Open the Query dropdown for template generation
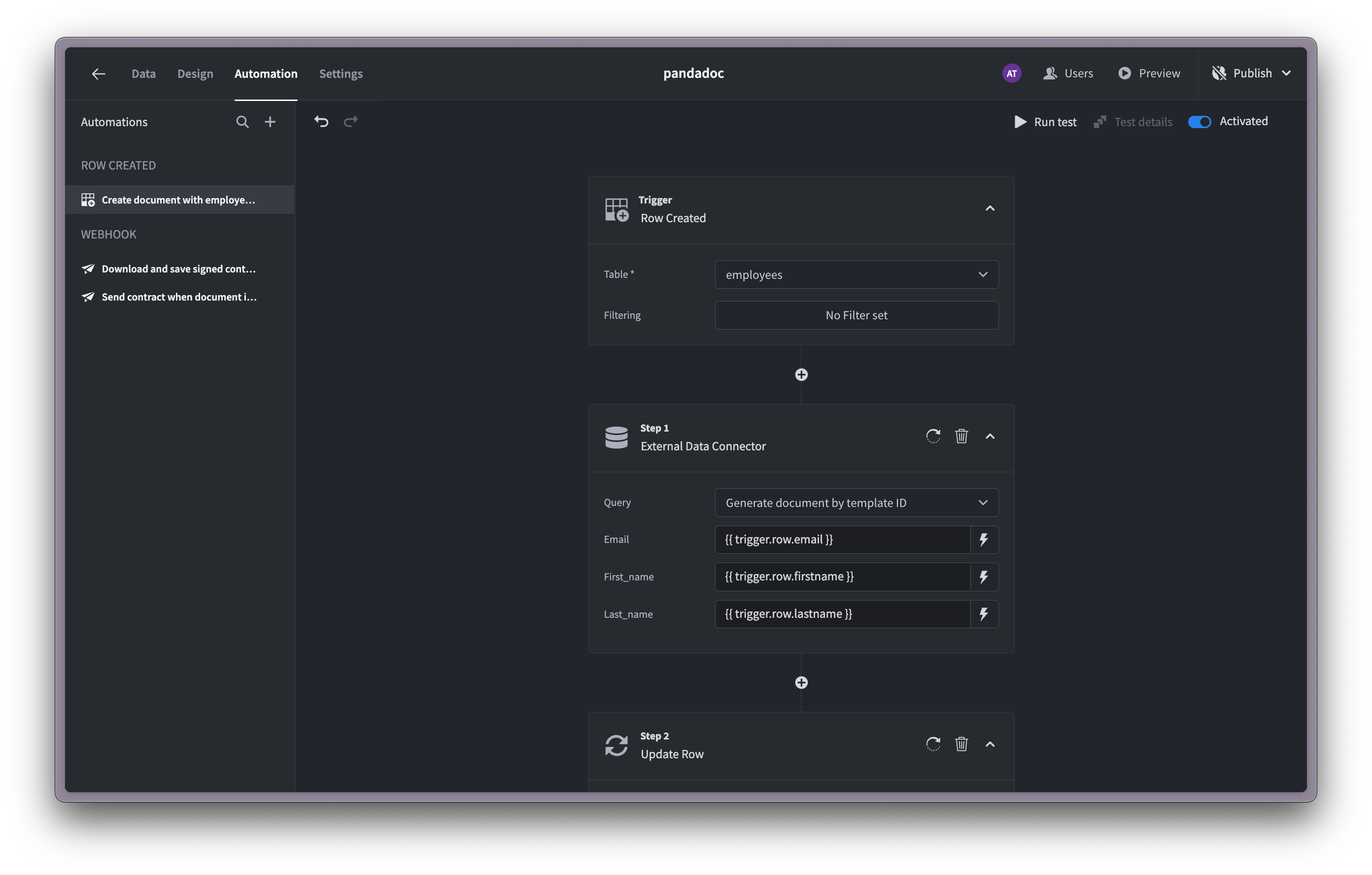Viewport: 1372px width, 875px height. [857, 503]
